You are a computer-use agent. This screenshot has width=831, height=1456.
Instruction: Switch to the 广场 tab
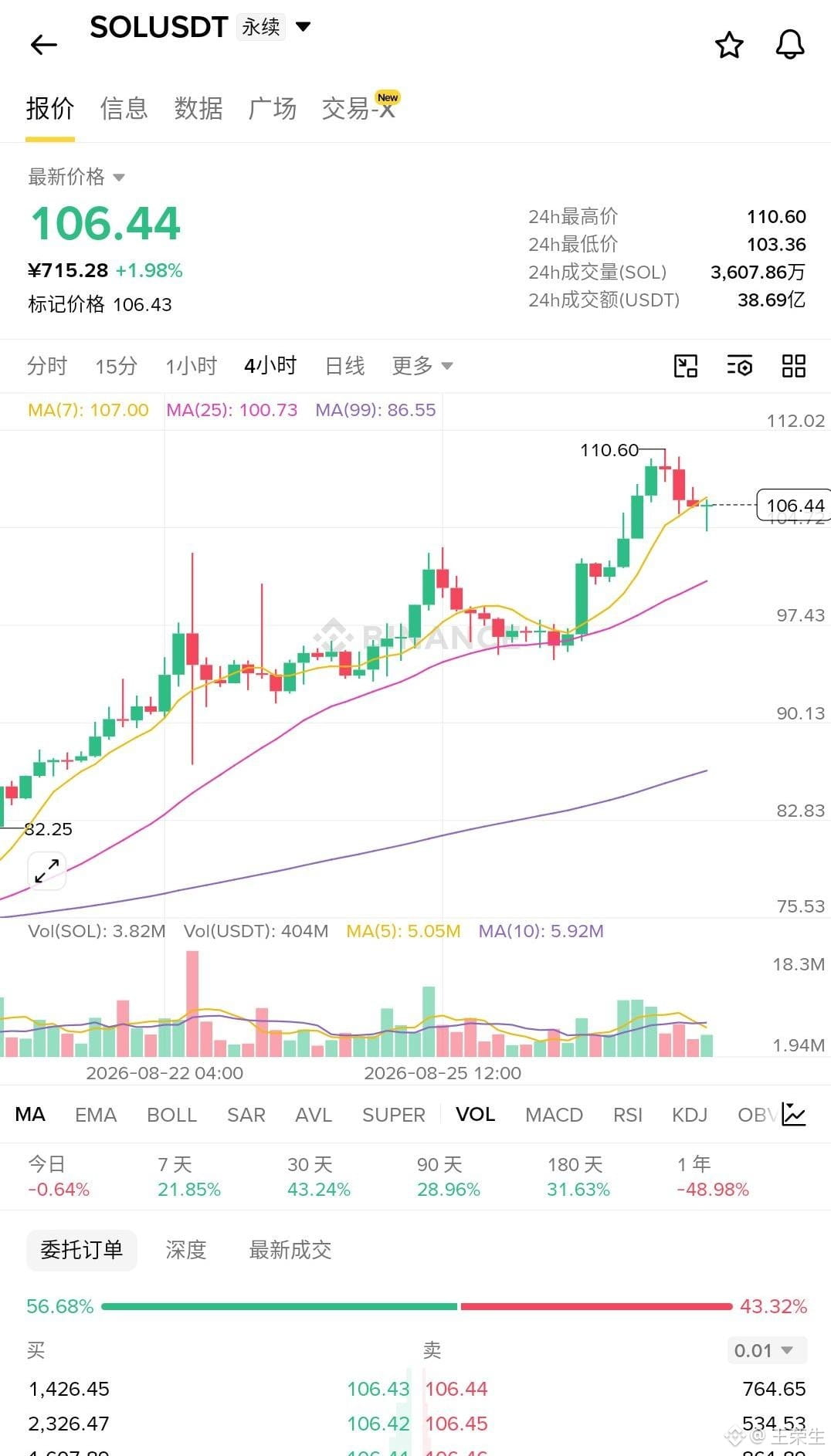point(273,109)
